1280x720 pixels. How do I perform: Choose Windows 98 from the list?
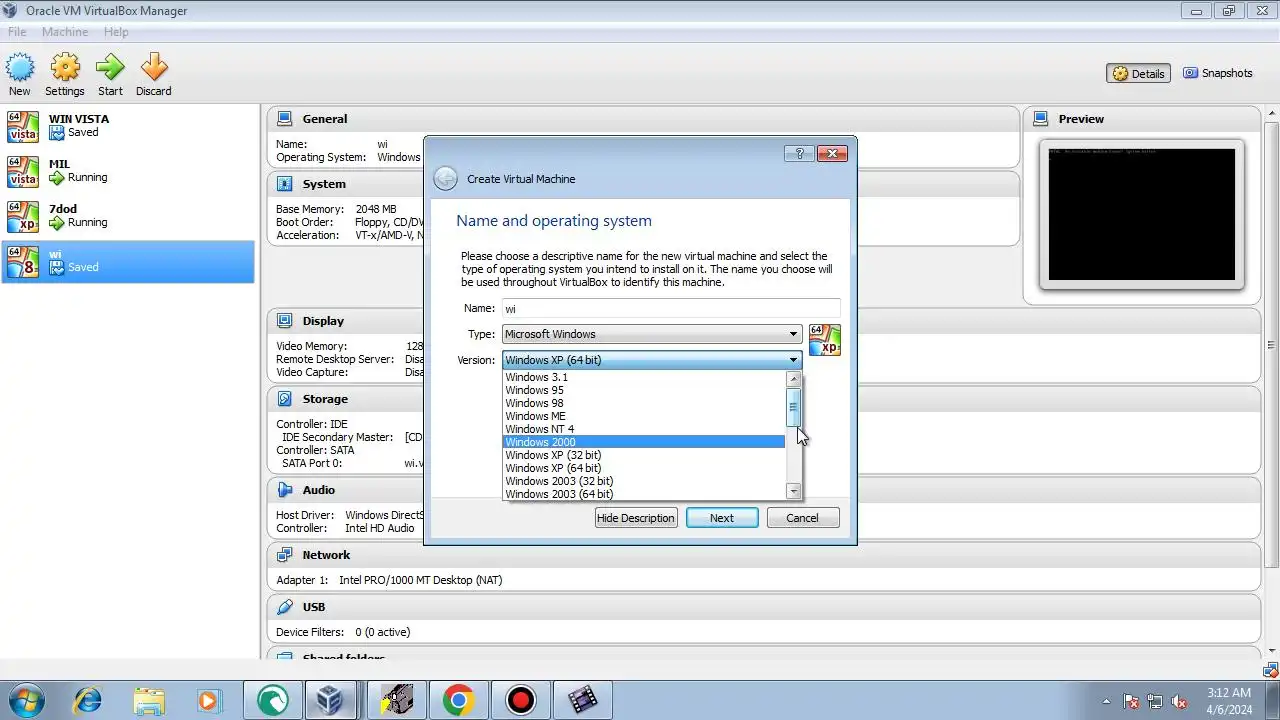point(643,403)
